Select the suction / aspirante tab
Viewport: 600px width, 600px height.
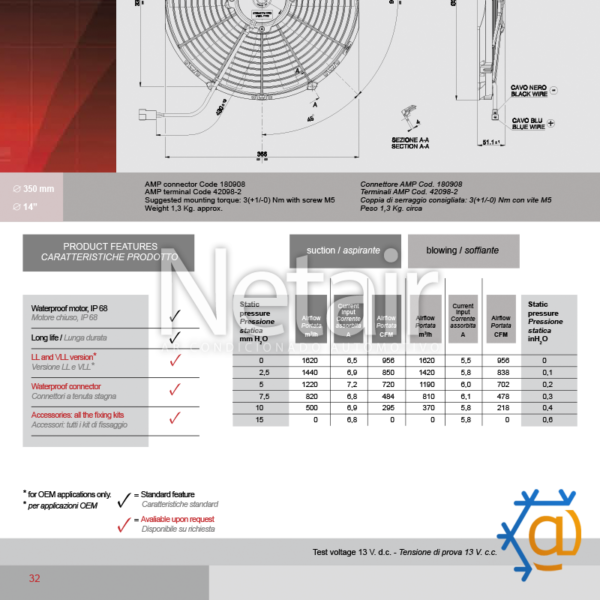point(345,251)
